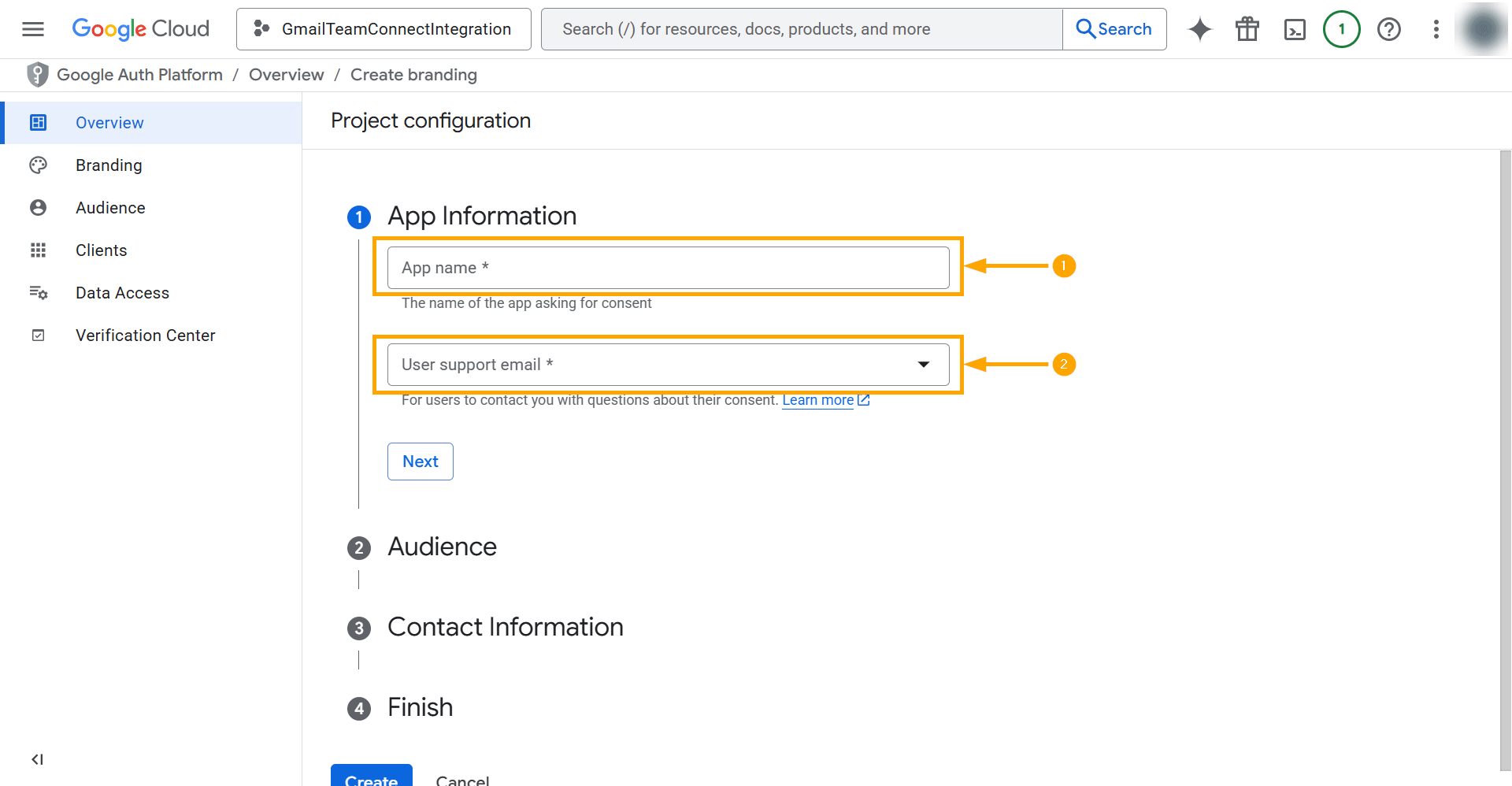
Task: Open Google Cloud more options menu
Action: pyautogui.click(x=1436, y=29)
